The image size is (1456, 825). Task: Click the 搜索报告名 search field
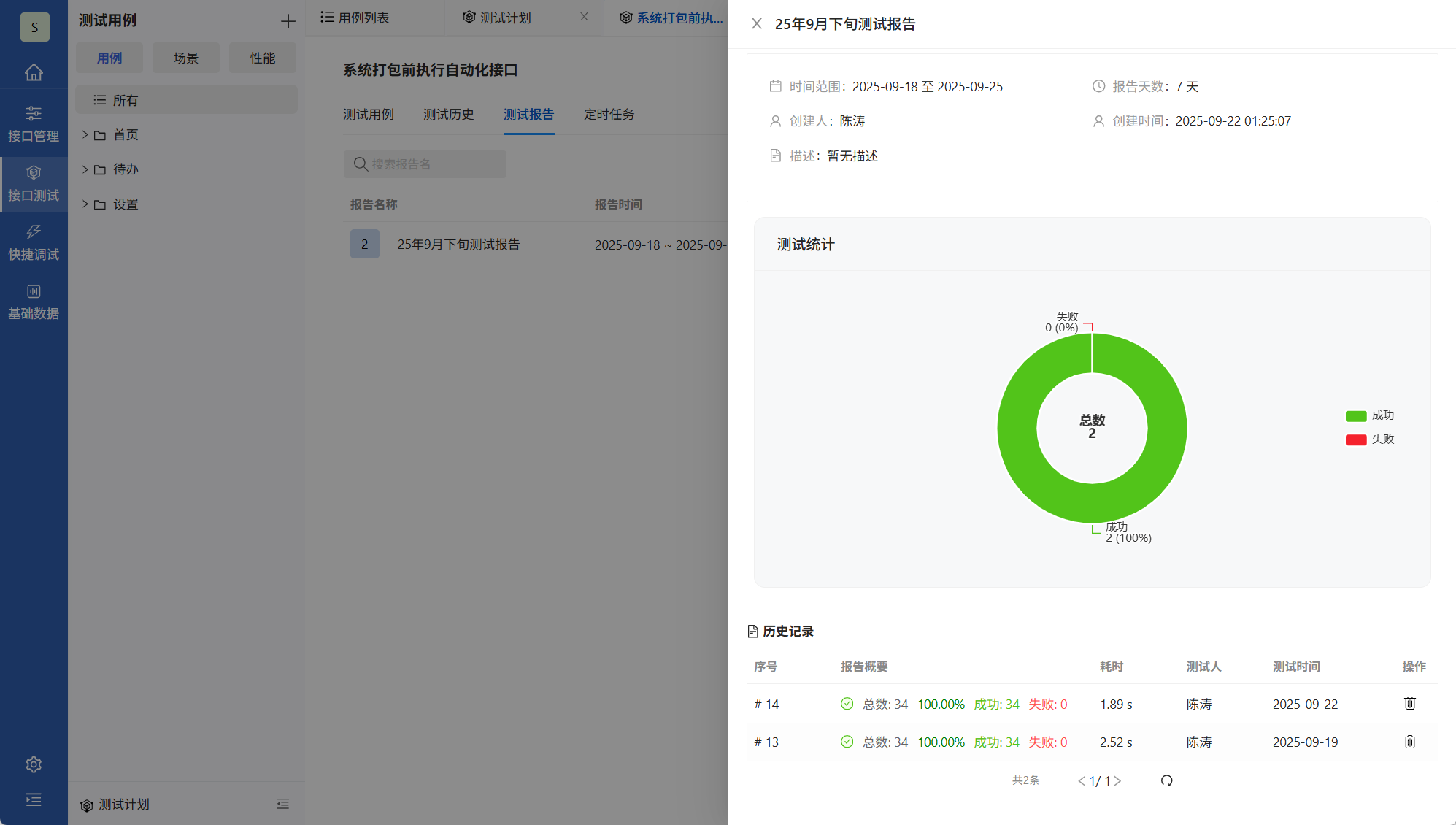(424, 164)
